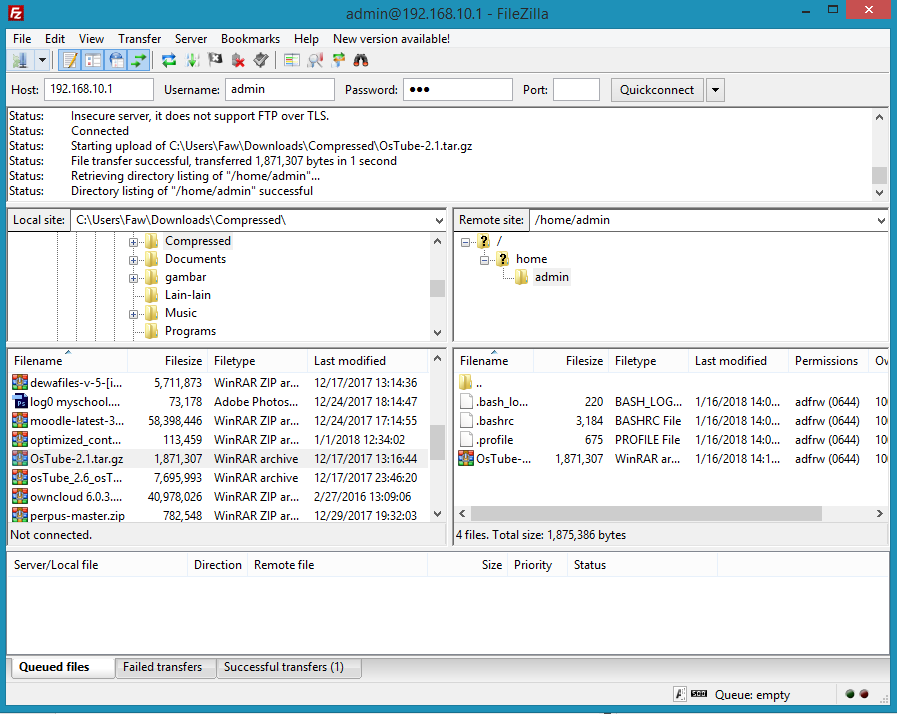Collapse the remote root / node
The width and height of the screenshot is (897, 714).
[465, 242]
